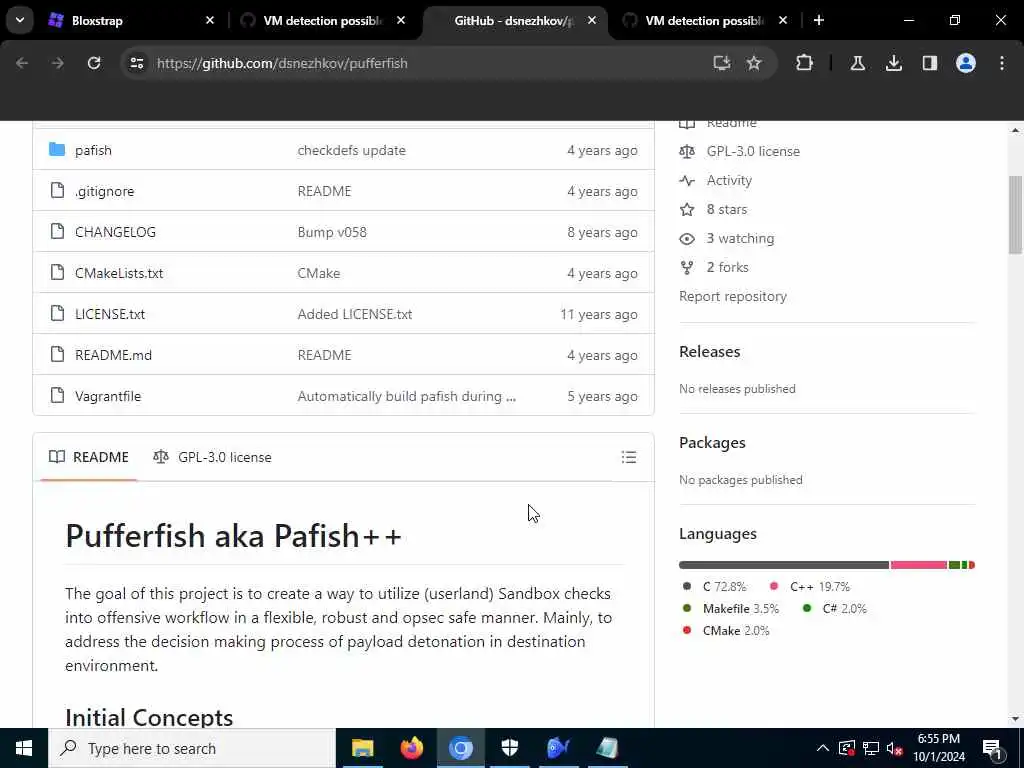Go forward to next page
This screenshot has width=1024, height=768.
pos(57,63)
